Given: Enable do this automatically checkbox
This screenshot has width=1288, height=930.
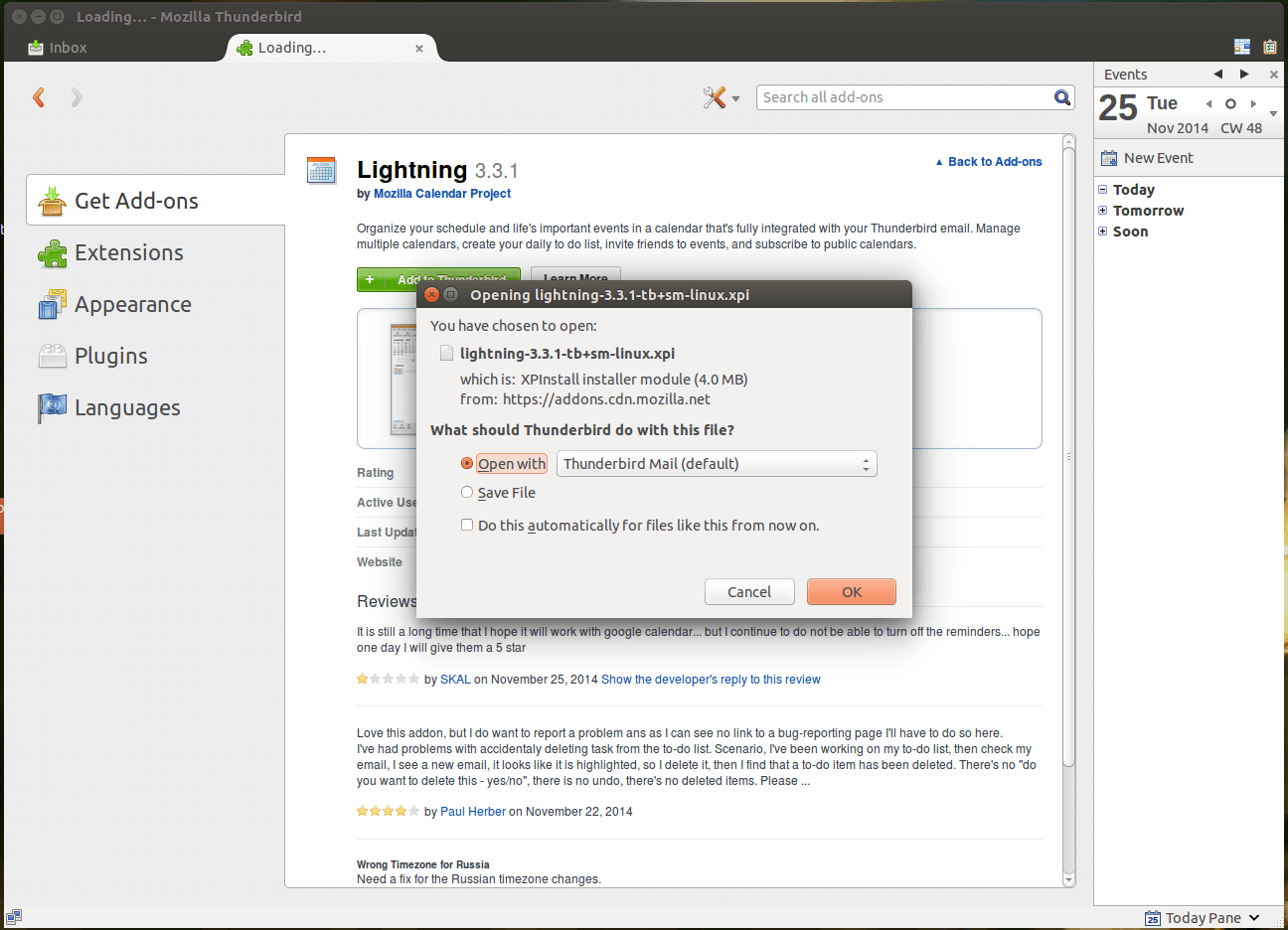Looking at the screenshot, I should (x=467, y=526).
